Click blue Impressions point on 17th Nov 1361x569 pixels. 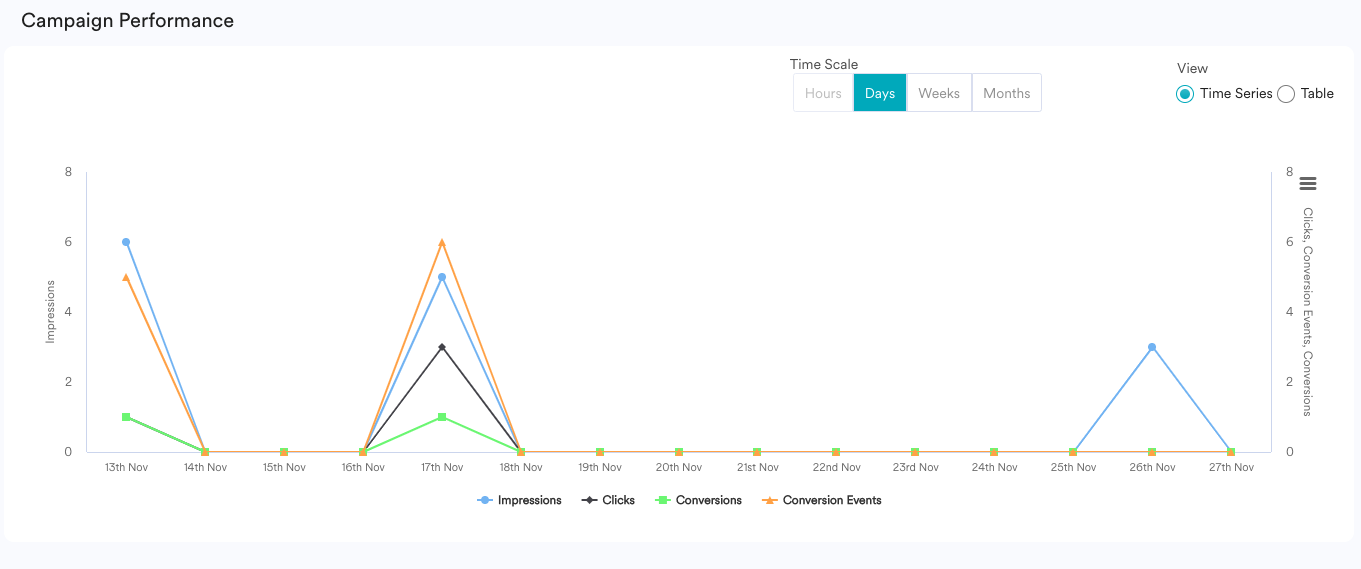[x=442, y=277]
